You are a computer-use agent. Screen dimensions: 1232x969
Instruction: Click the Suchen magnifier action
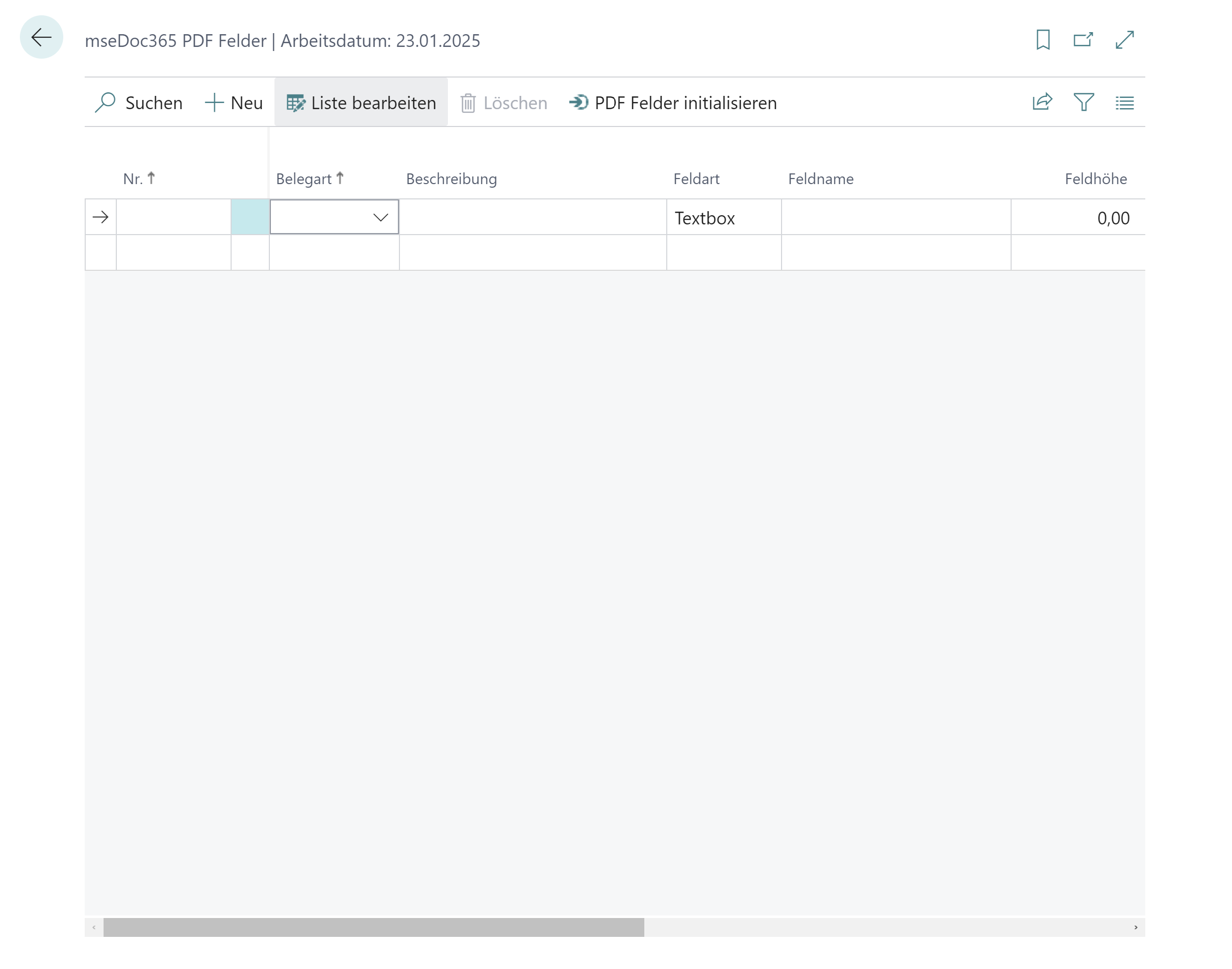(139, 103)
